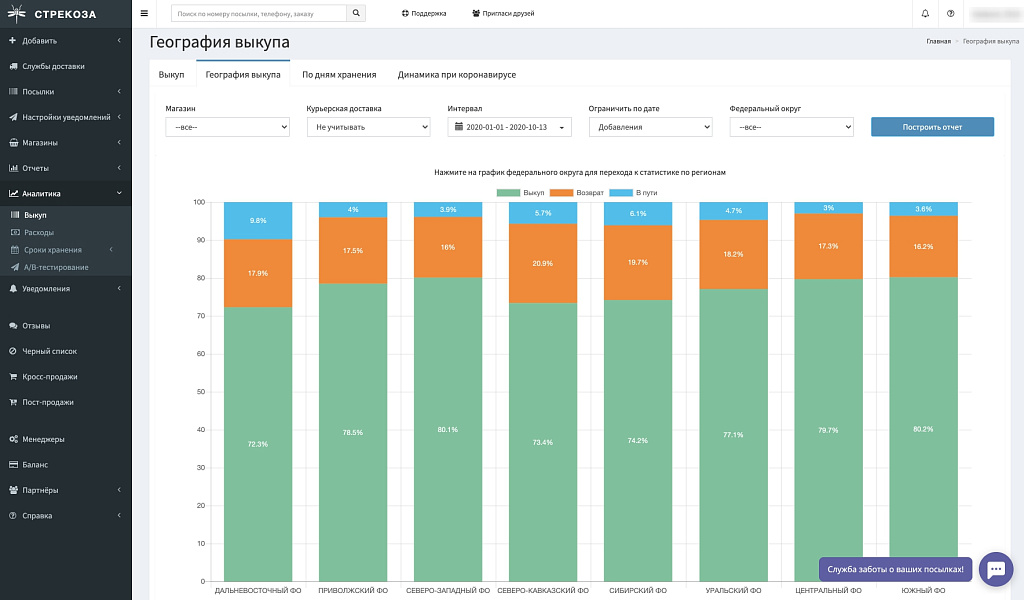Click the green Сибирский ФО bar segment
Screen dimensions: 1024x600
tap(638, 440)
